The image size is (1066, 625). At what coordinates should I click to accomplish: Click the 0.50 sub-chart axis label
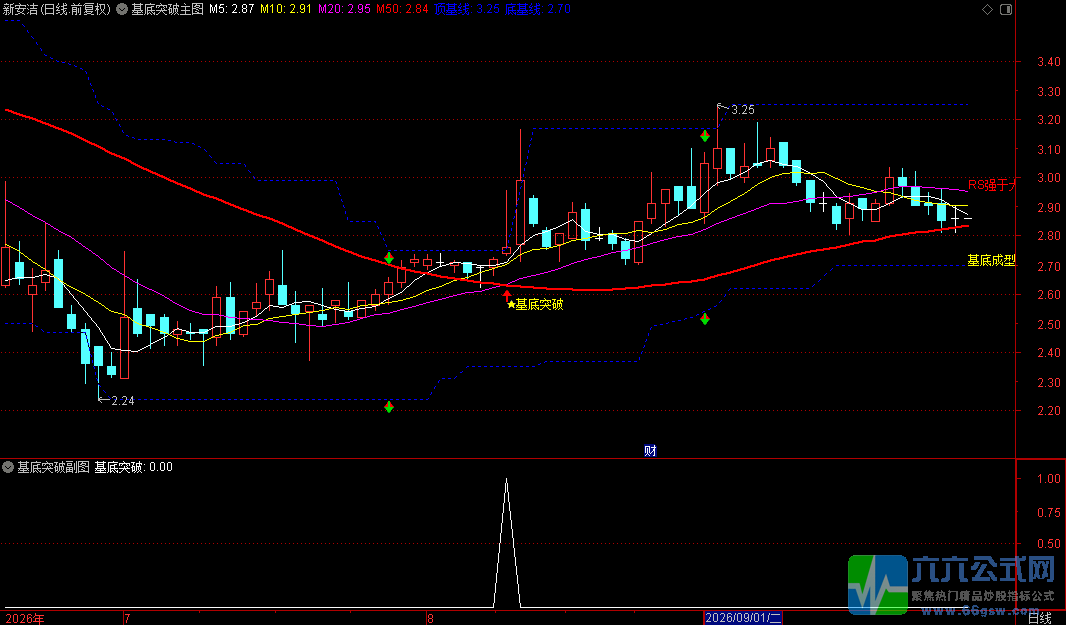click(x=1048, y=543)
